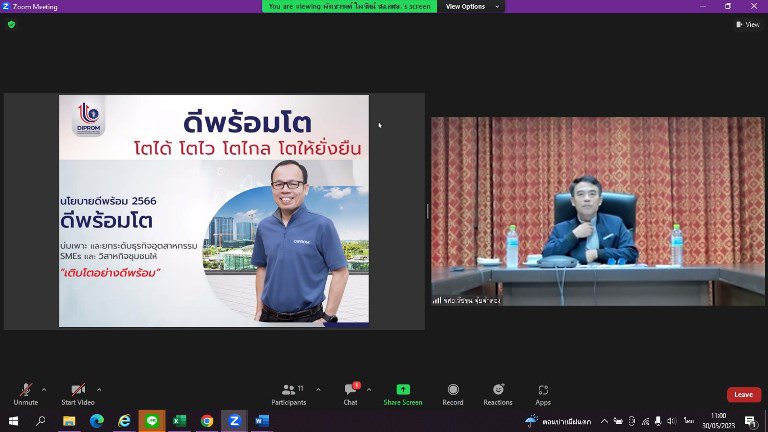
Task: Open the Apps panel
Action: tap(543, 394)
